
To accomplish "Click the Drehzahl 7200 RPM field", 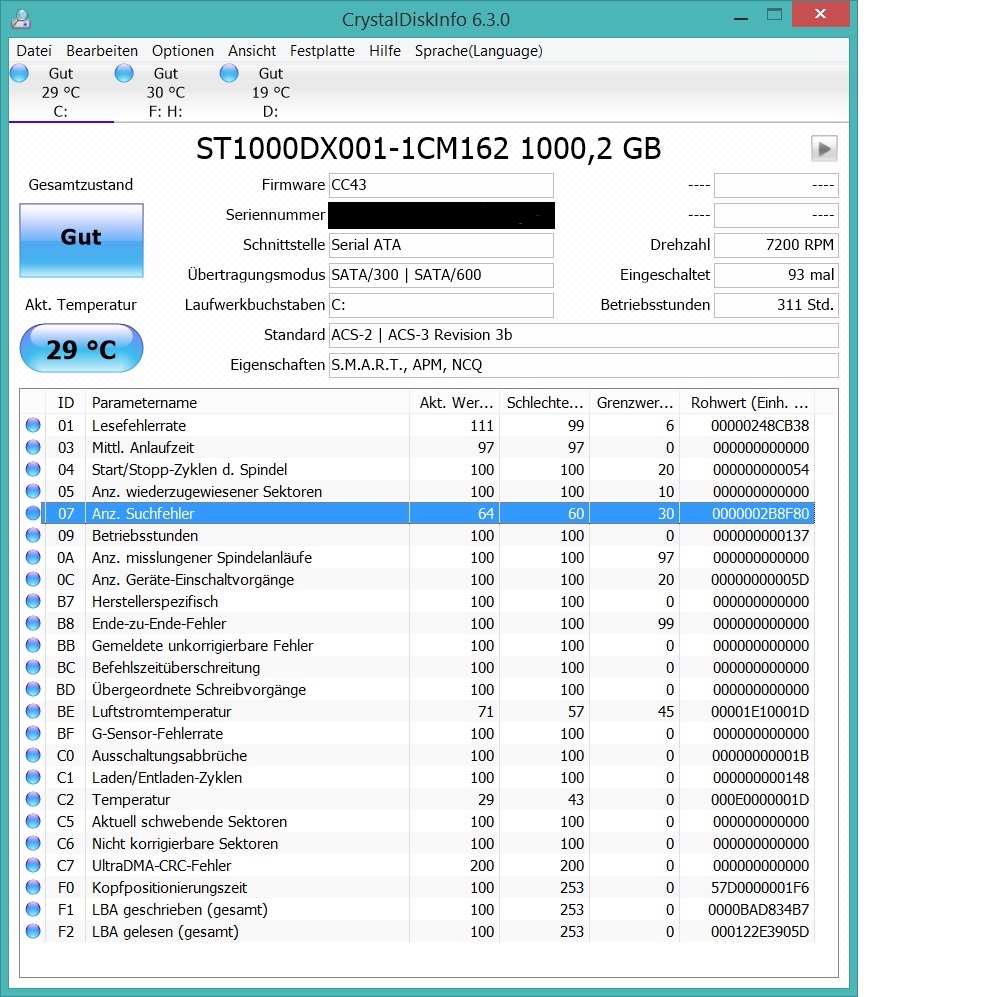I will [776, 245].
